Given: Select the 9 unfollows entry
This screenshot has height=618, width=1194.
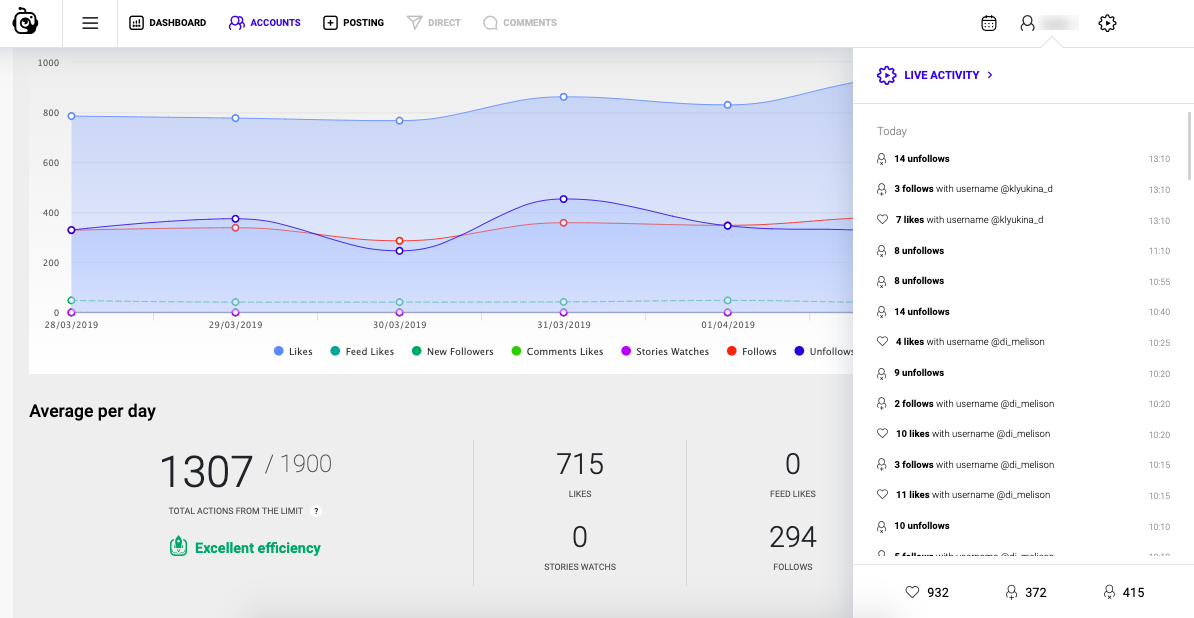Looking at the screenshot, I should pos(1023,373).
